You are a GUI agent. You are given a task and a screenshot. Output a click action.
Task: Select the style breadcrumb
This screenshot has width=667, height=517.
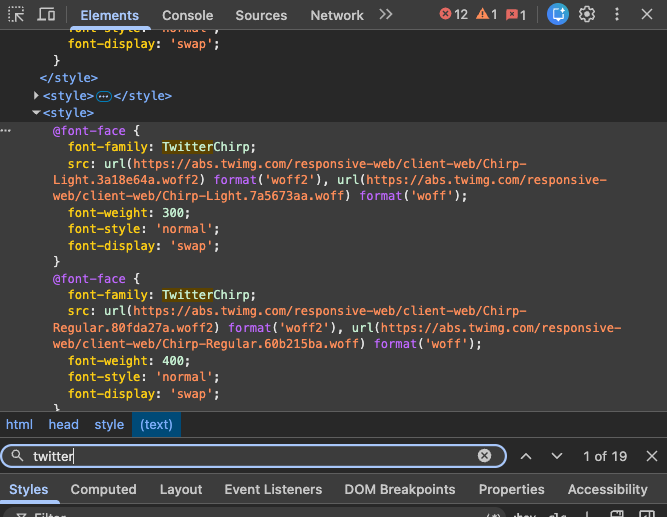point(109,425)
